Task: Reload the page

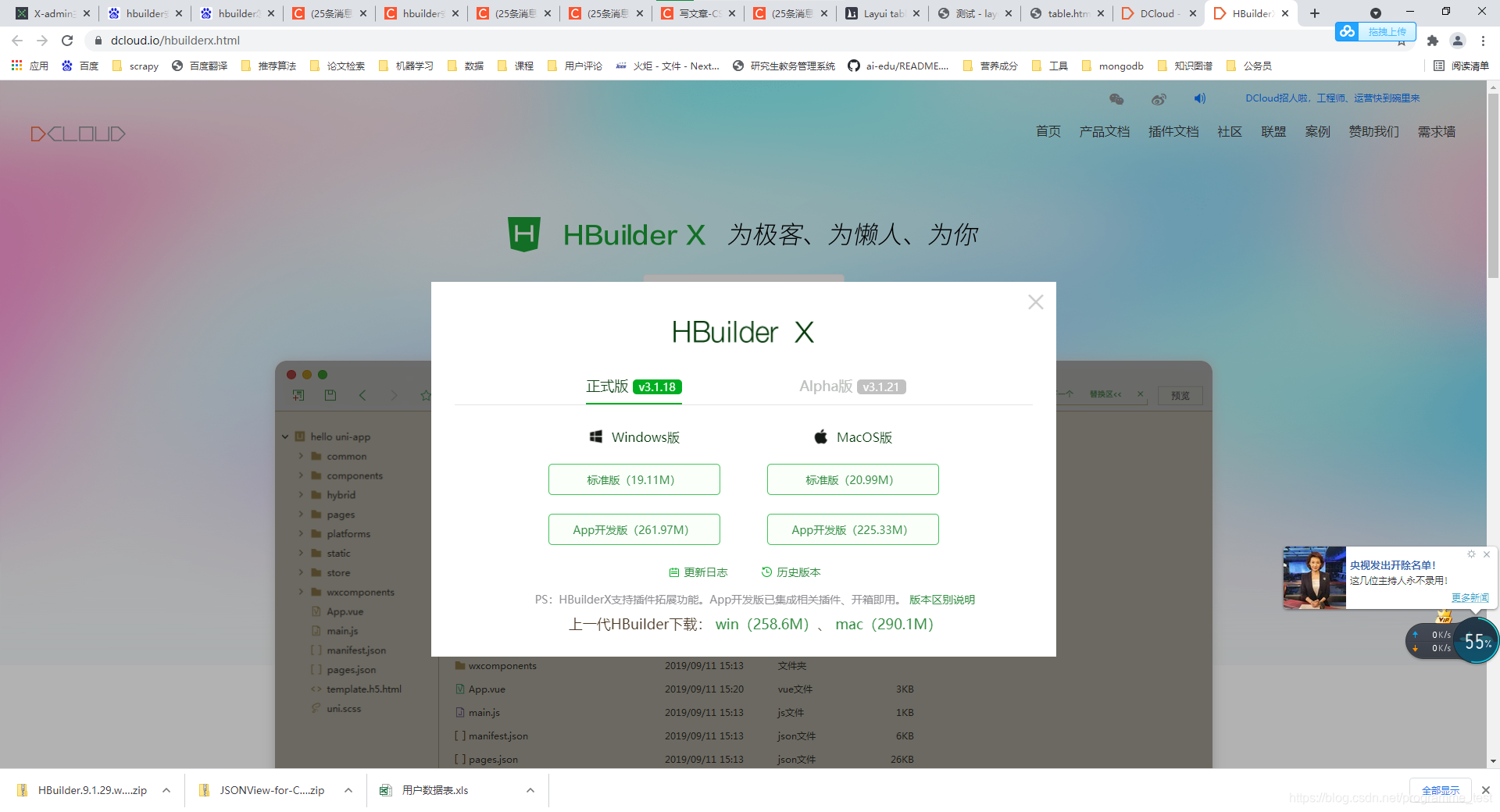Action: (67, 40)
